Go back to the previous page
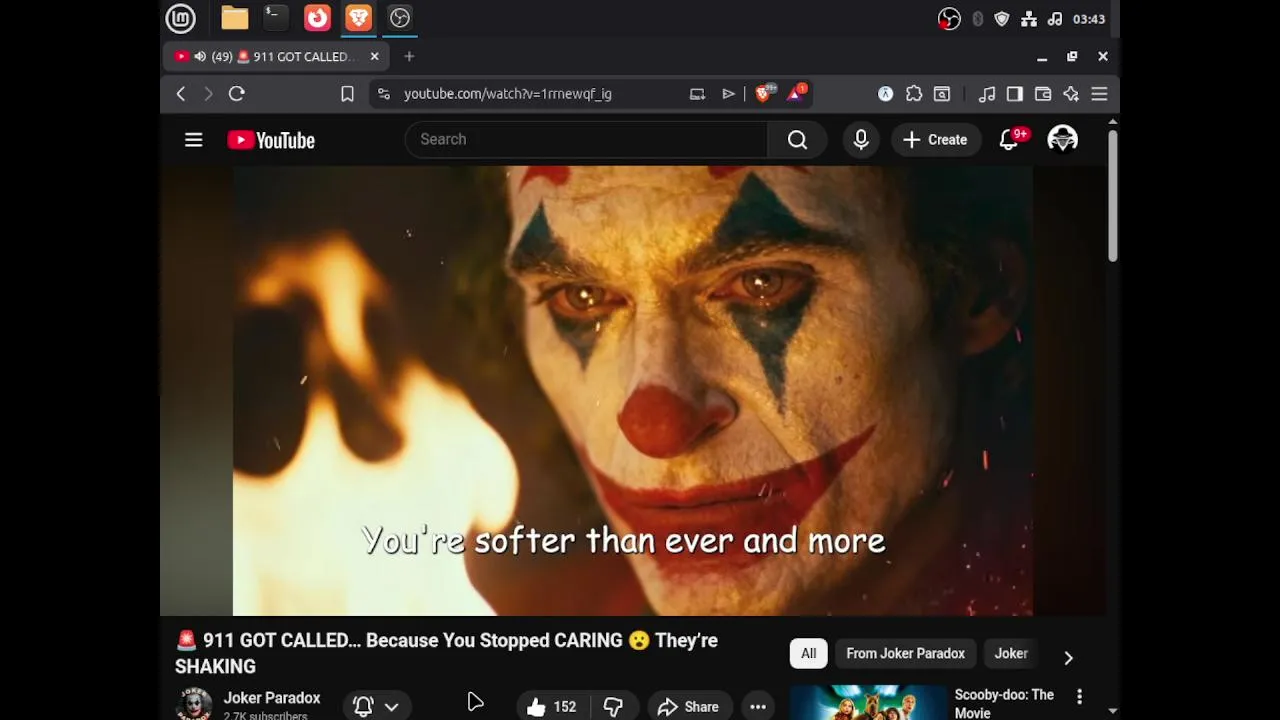1280x720 pixels. 181,94
